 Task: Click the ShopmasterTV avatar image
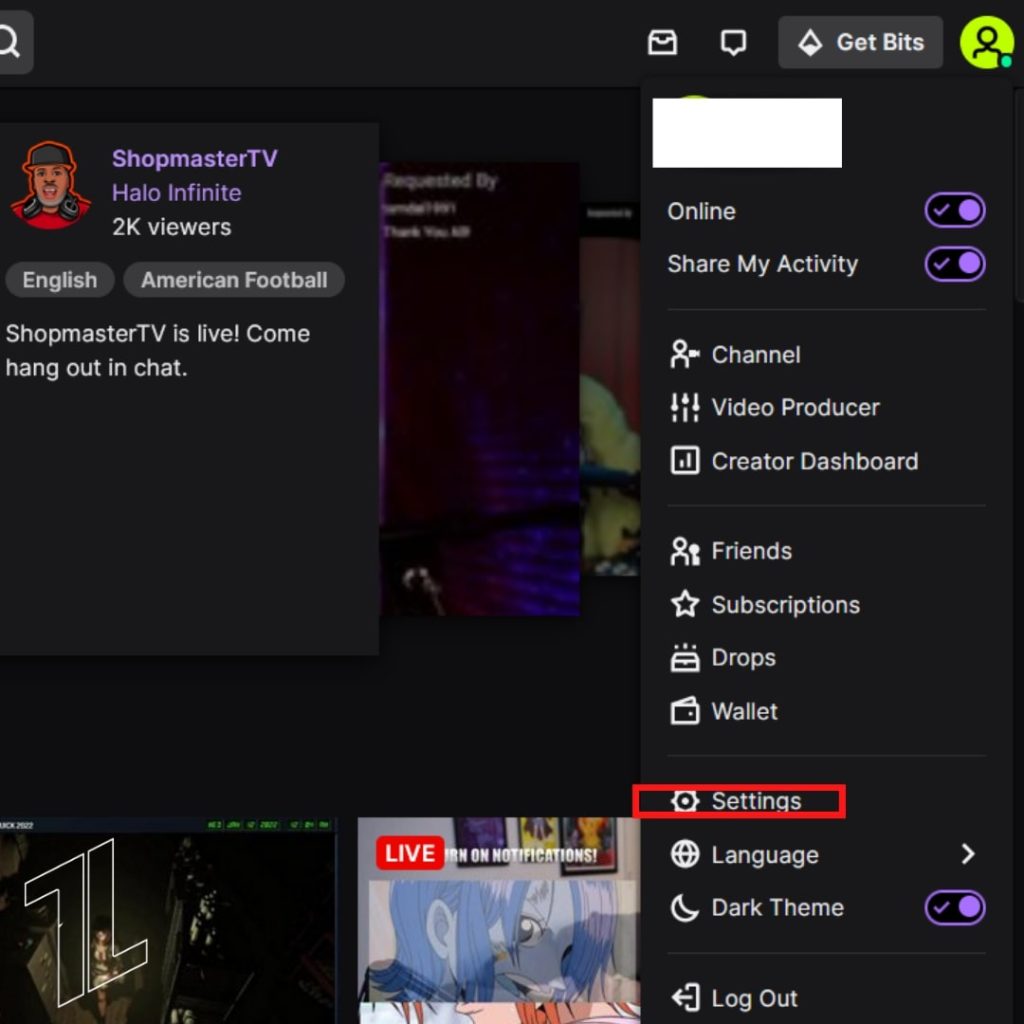point(50,185)
